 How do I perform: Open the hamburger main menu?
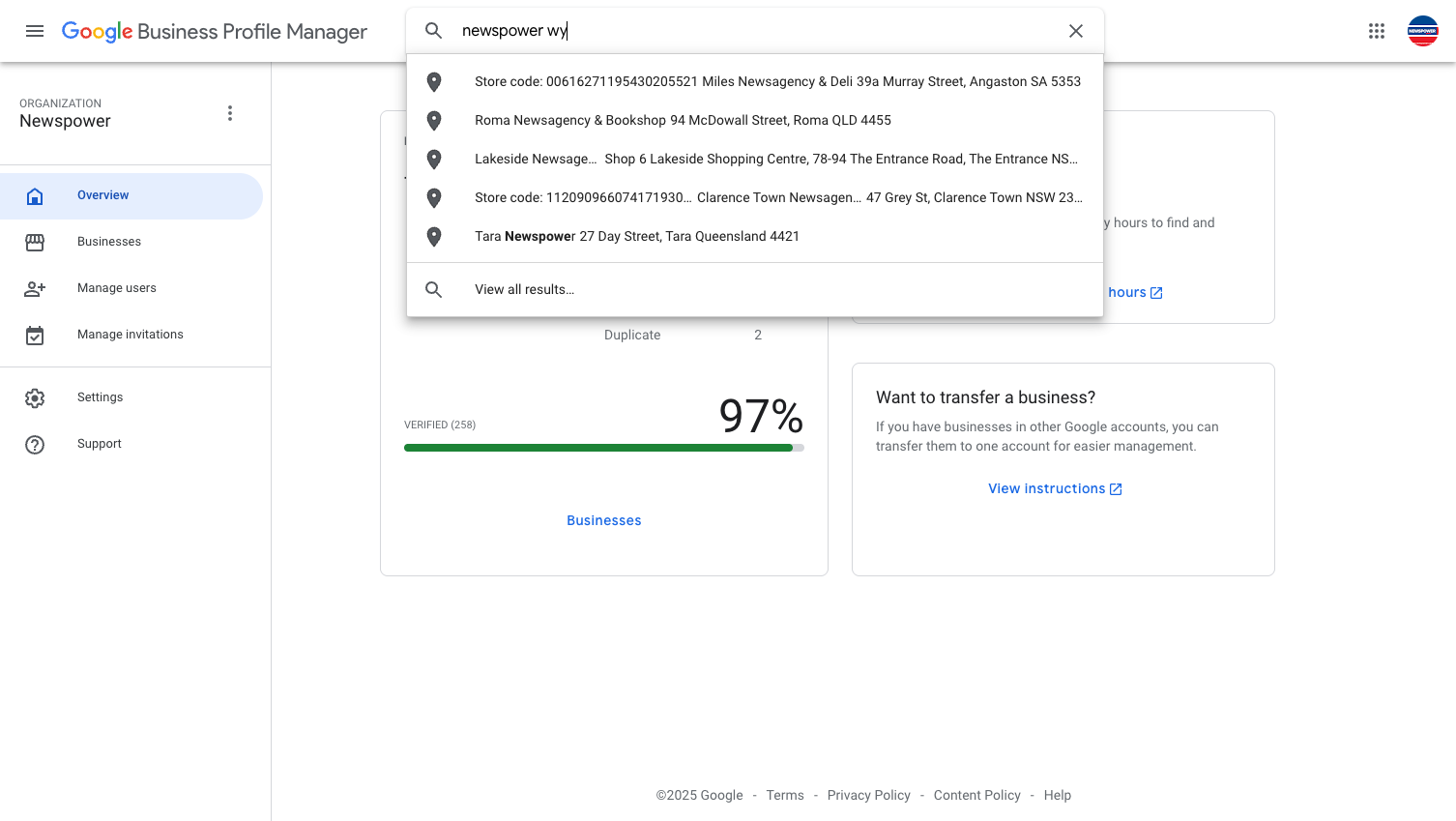click(x=35, y=31)
